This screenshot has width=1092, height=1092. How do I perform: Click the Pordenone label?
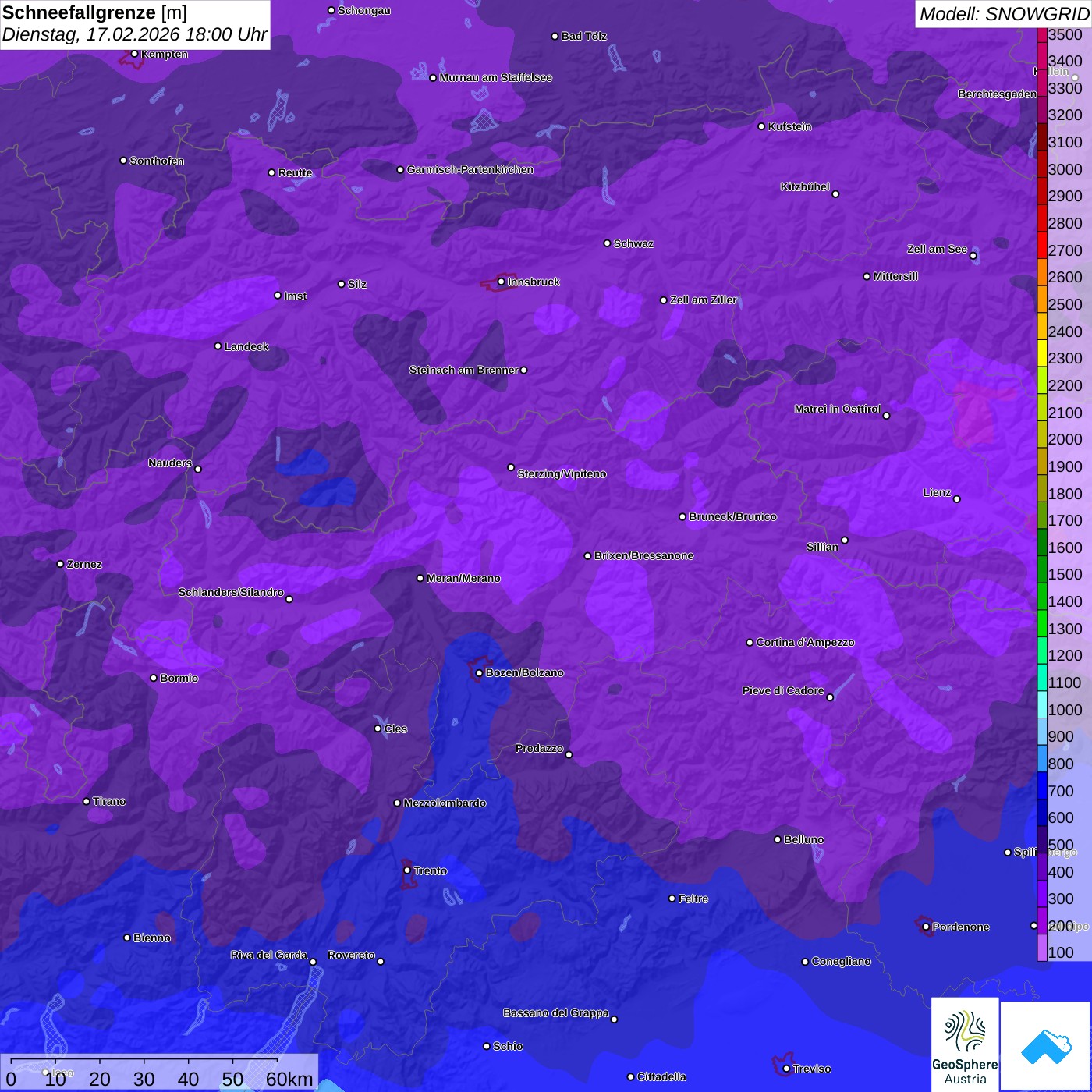point(960,927)
